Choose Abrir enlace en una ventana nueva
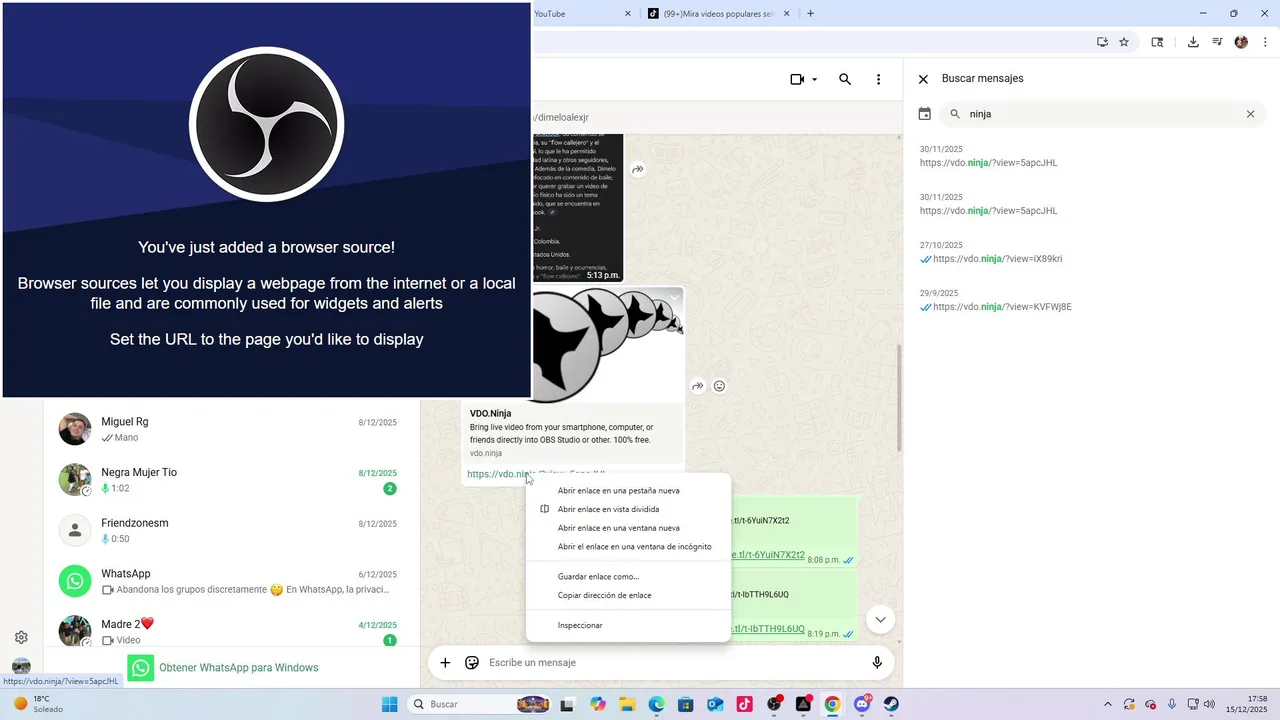 click(x=618, y=528)
